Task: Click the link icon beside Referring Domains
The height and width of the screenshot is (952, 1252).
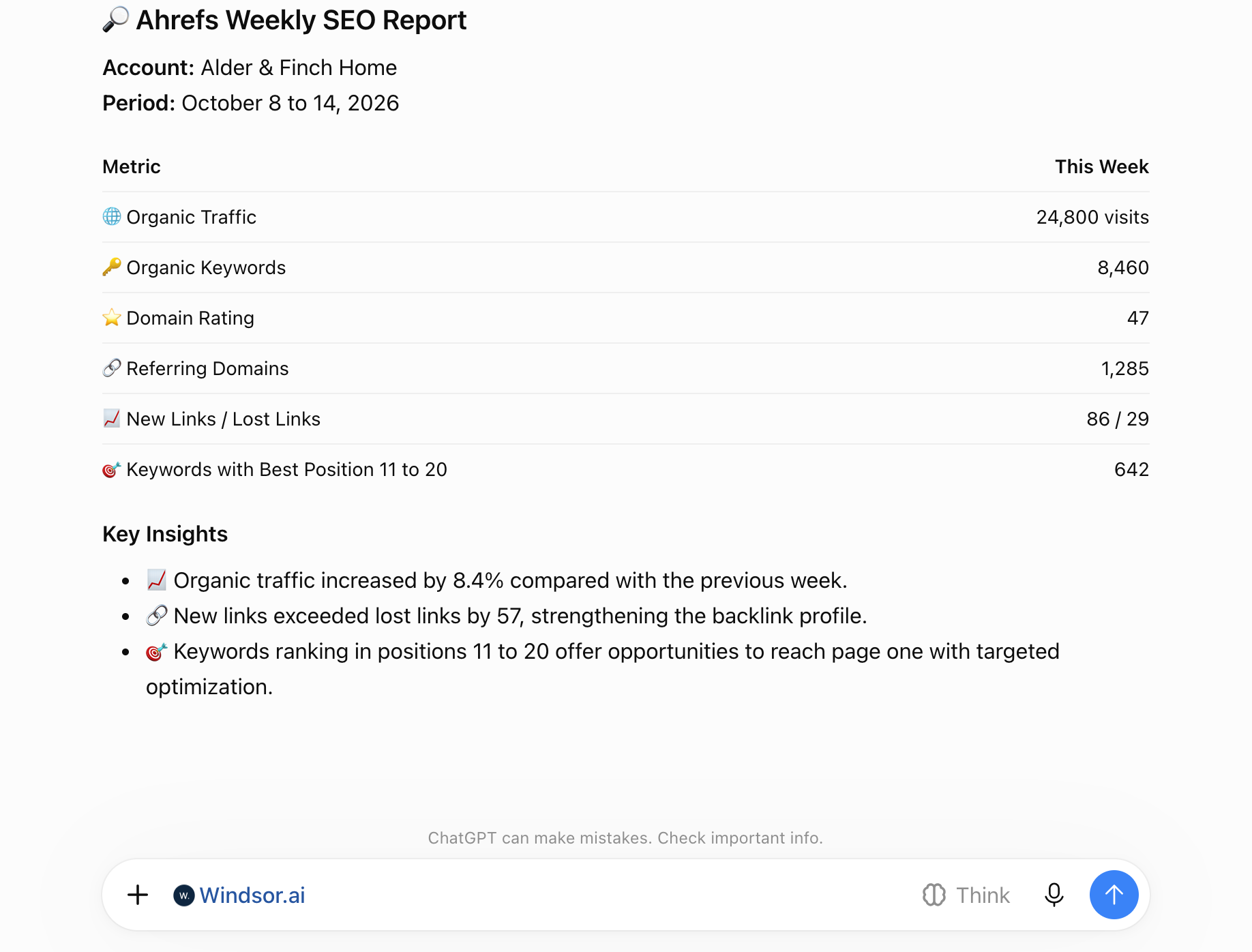Action: (112, 368)
